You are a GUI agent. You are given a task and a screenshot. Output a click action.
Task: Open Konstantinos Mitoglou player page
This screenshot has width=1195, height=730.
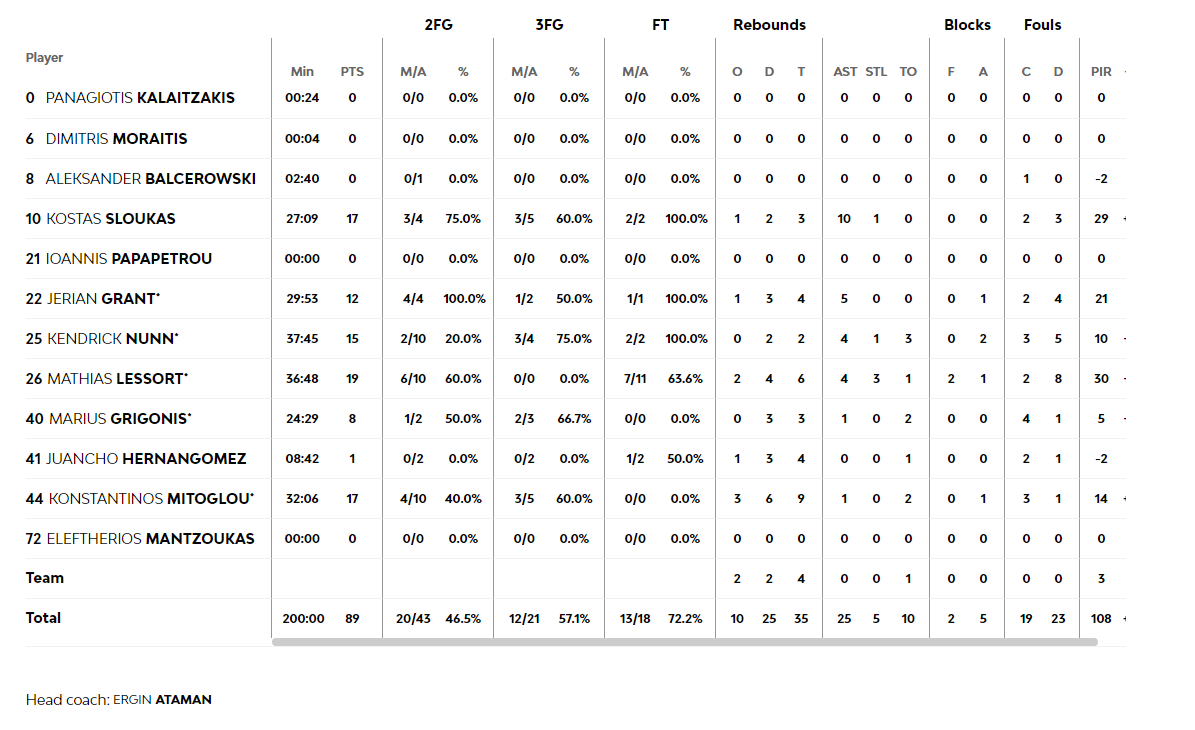150,499
